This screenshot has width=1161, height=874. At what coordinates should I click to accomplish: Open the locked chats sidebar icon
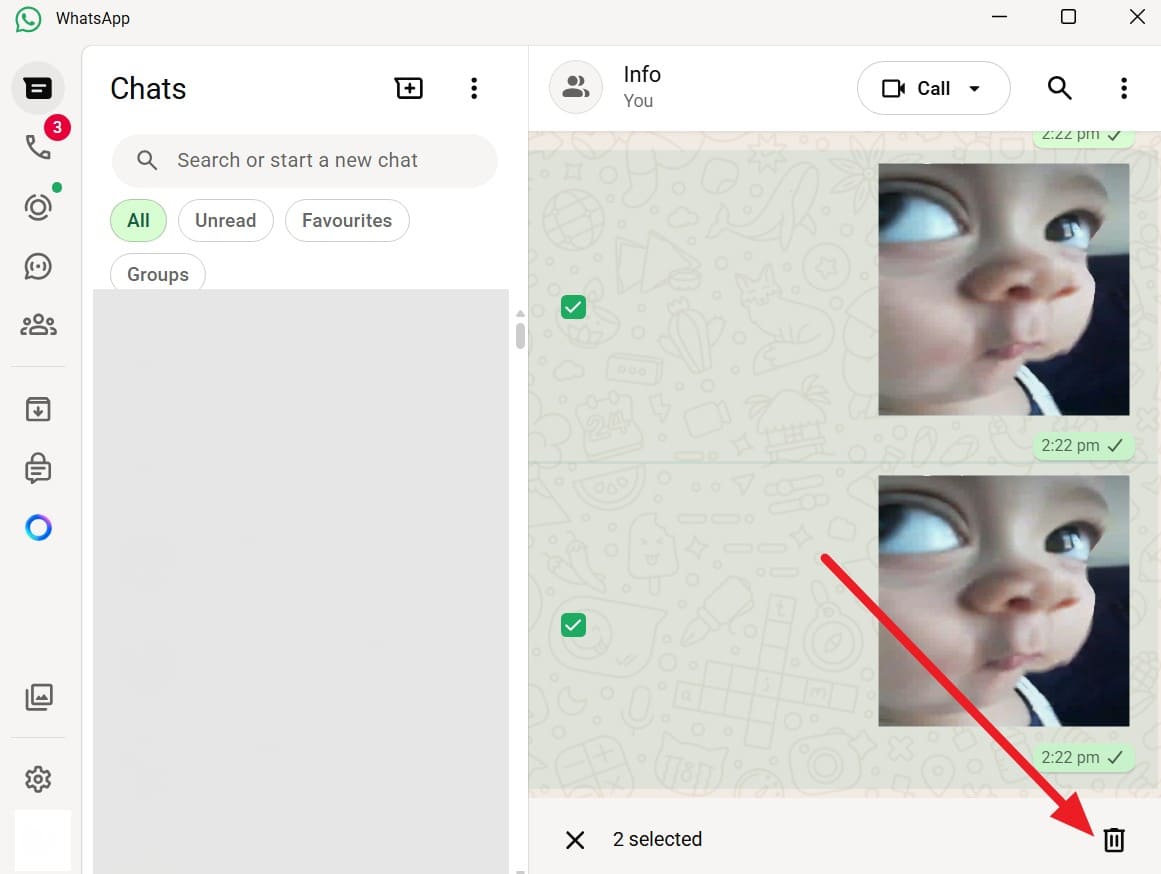[38, 468]
